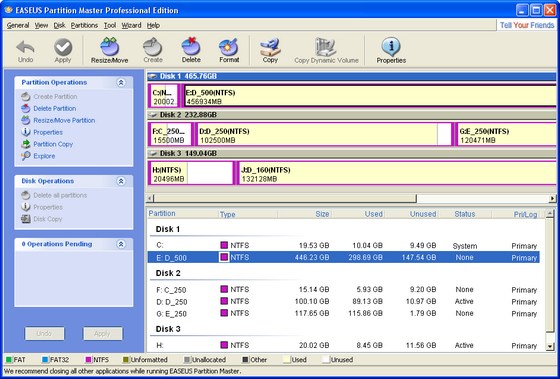Screen dimensions: 560x379
Task: Click Explore in Partition Operations
Action: point(38,156)
